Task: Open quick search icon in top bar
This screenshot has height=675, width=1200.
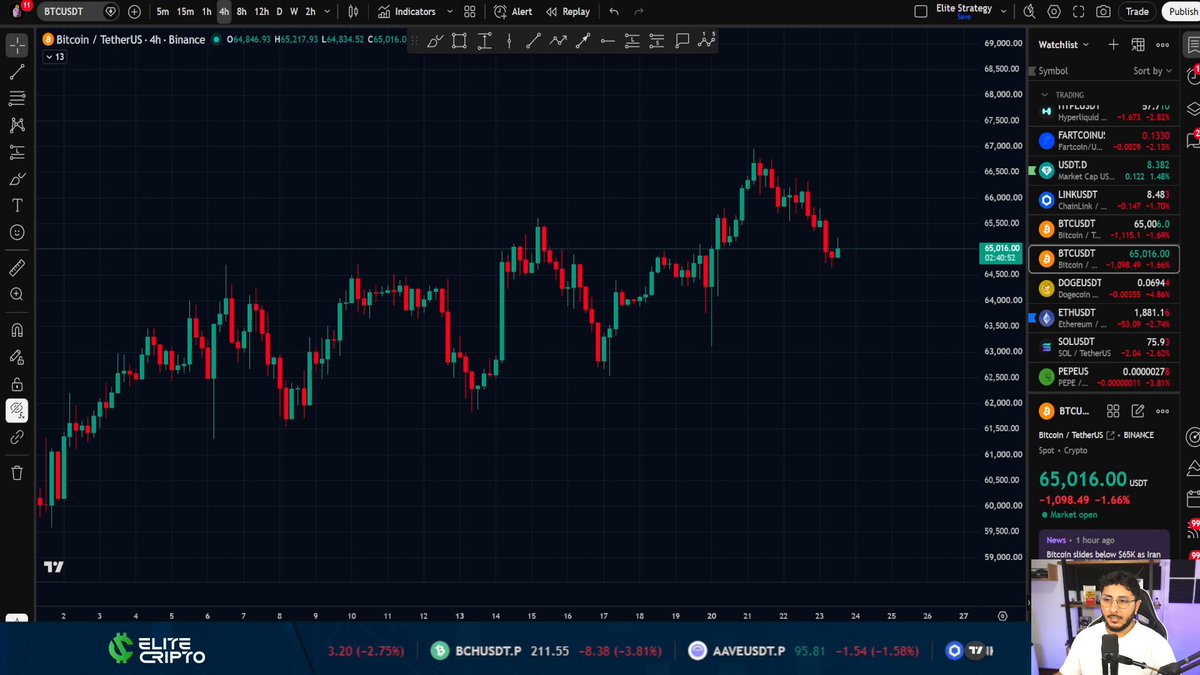Action: [1031, 12]
